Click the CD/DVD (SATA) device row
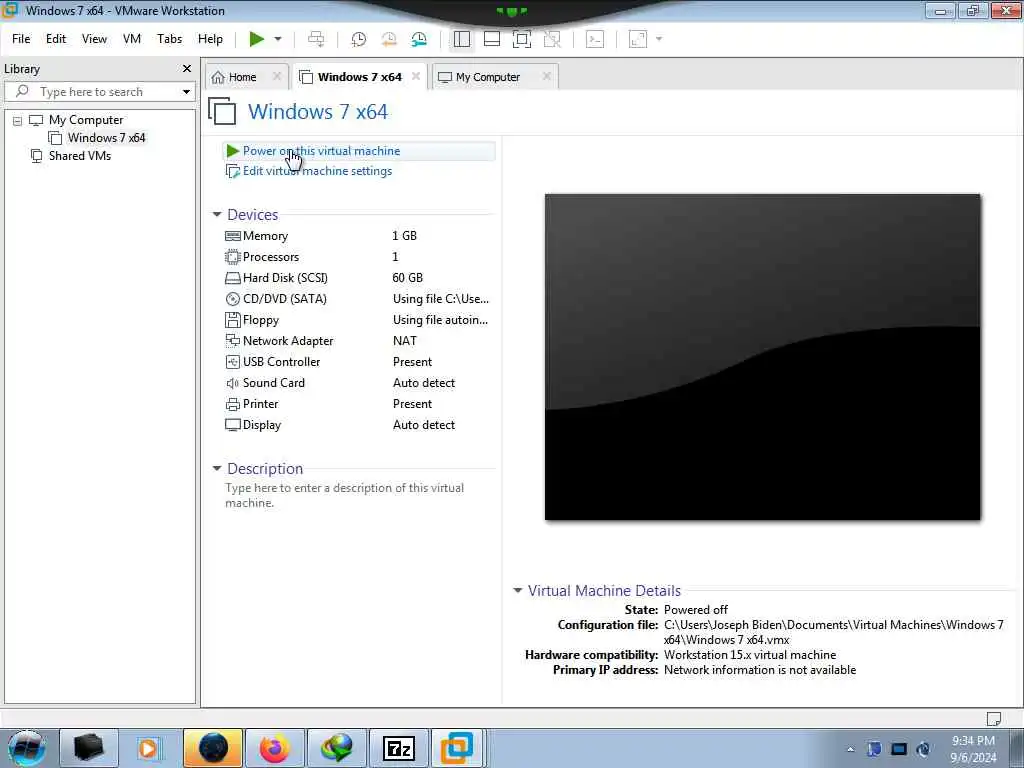 (x=357, y=299)
